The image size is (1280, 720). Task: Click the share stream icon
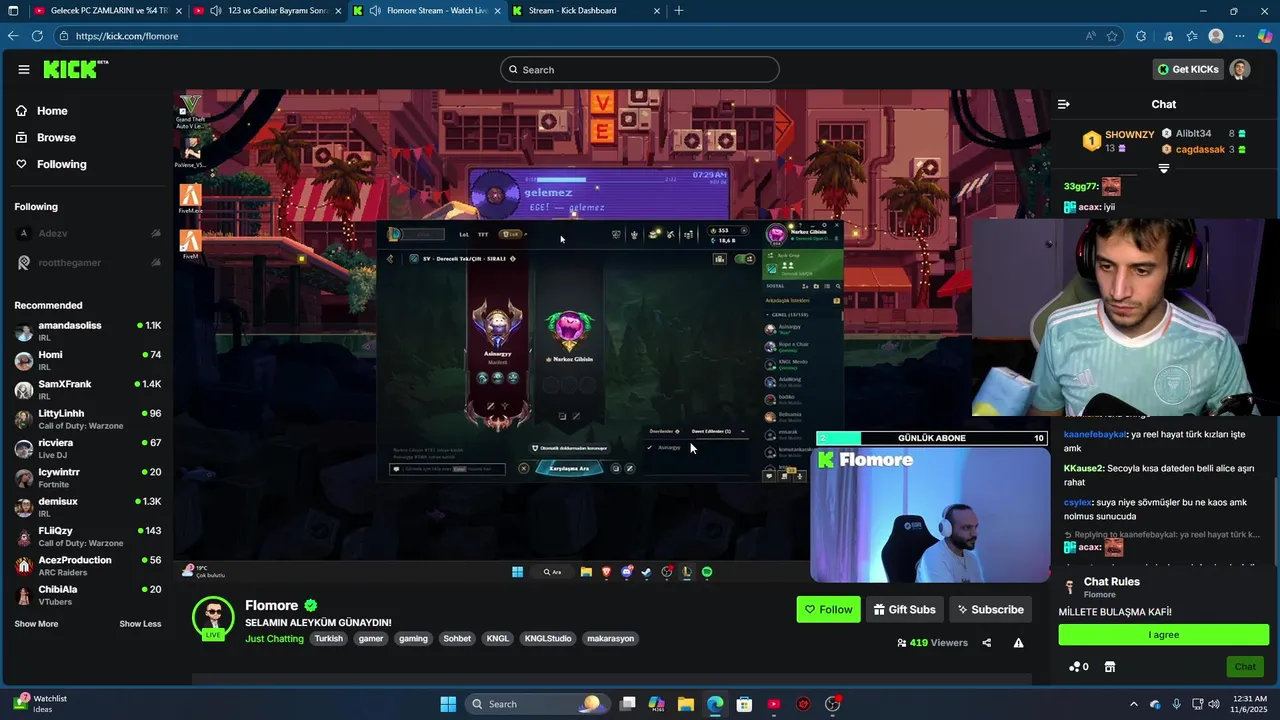[x=986, y=643]
